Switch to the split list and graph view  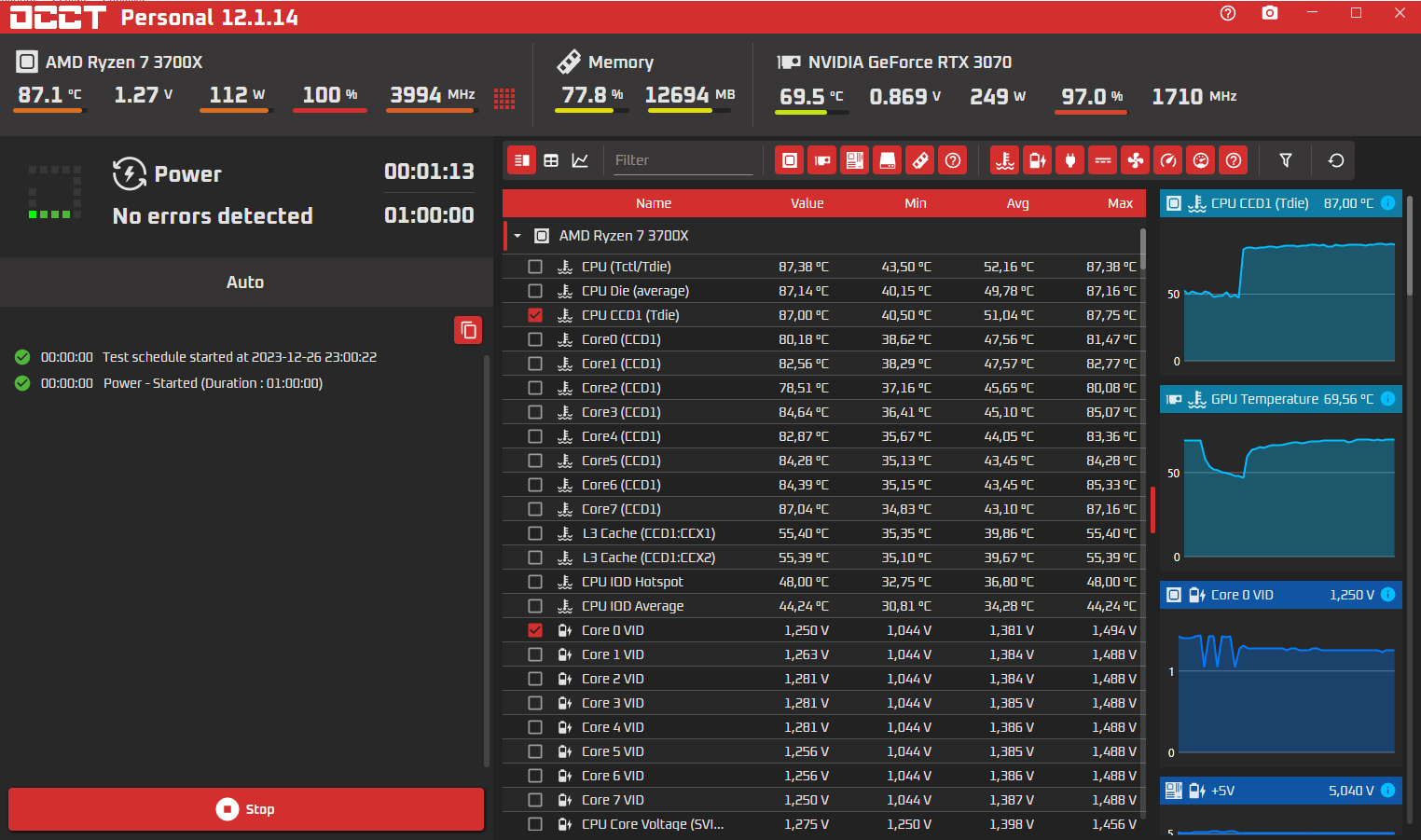click(522, 160)
